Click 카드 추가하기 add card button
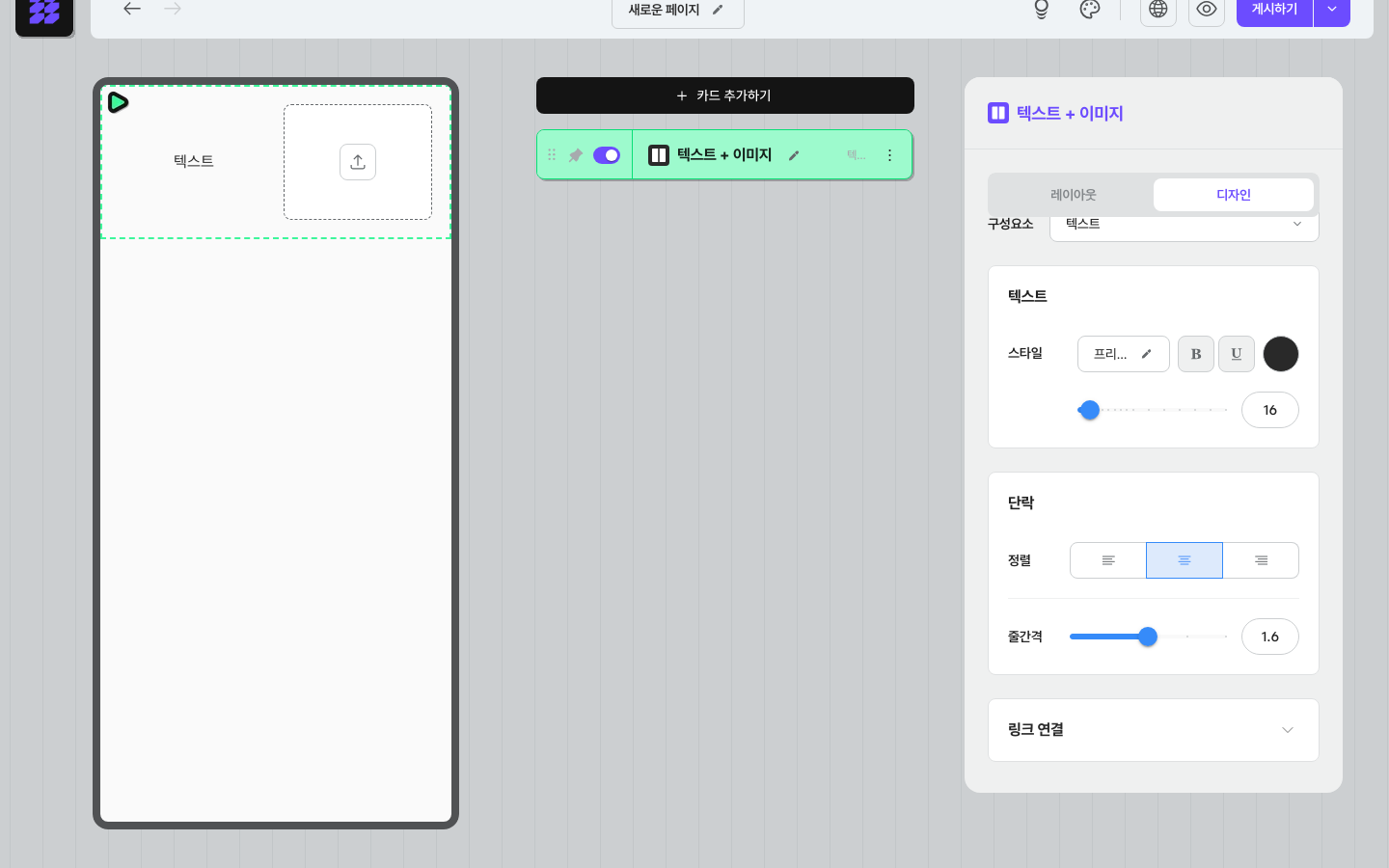 [725, 95]
